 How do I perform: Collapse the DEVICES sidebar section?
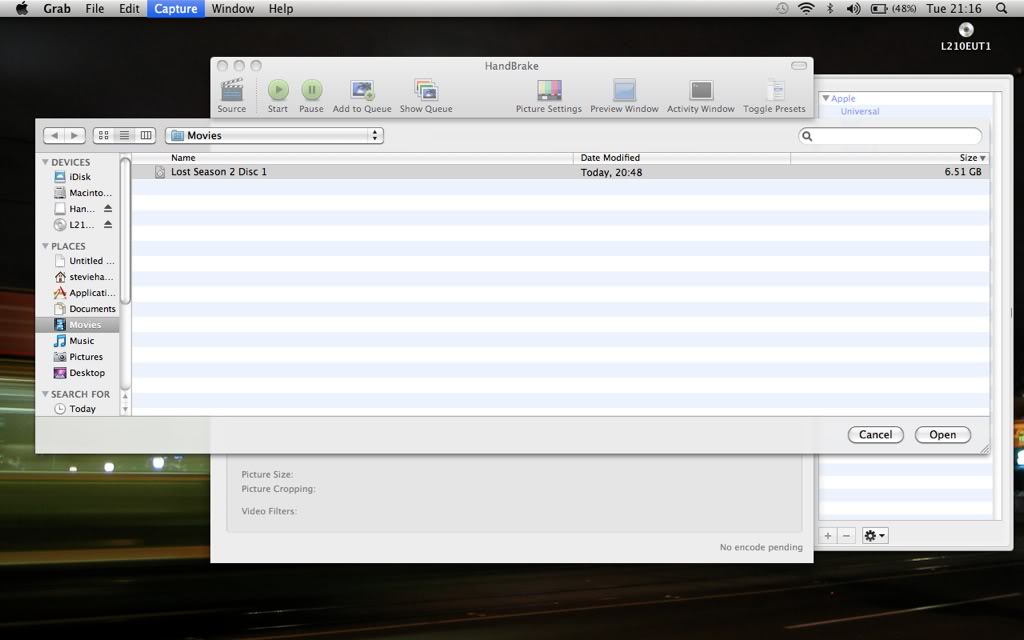(x=45, y=162)
